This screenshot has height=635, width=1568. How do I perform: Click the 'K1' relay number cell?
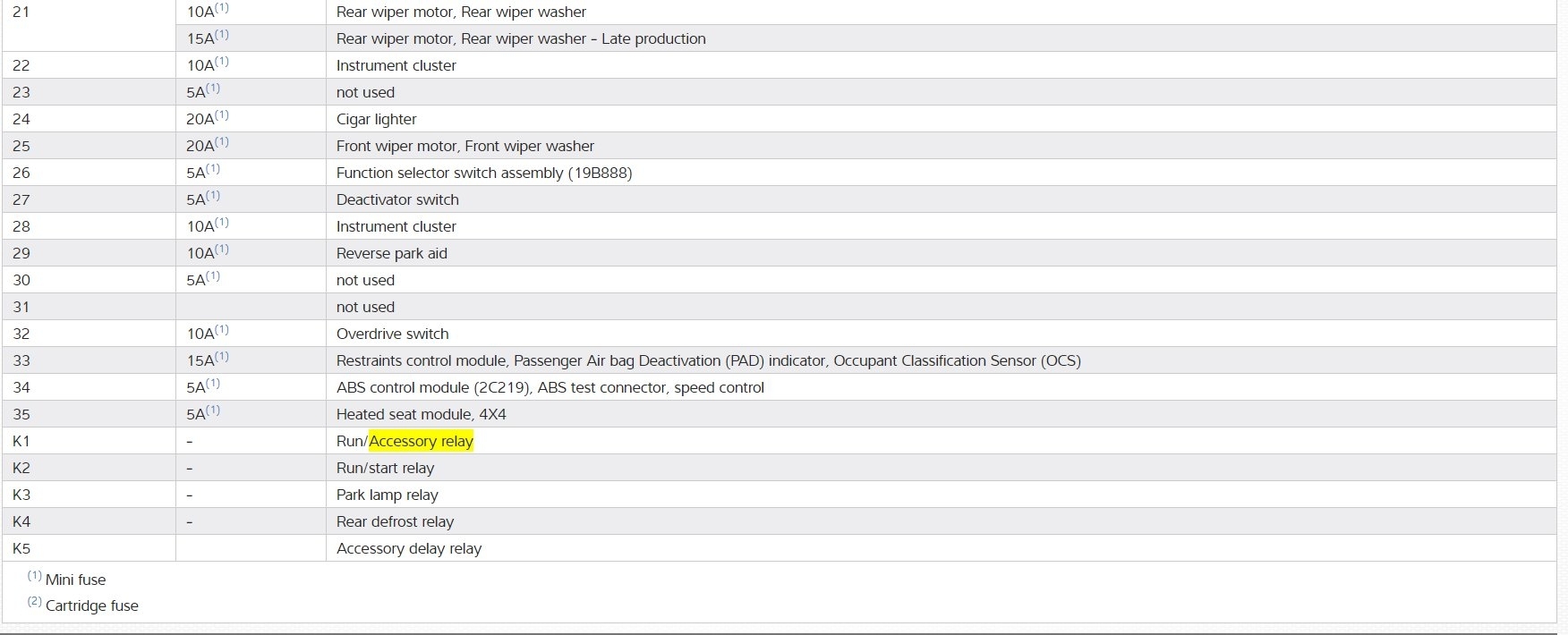point(21,441)
